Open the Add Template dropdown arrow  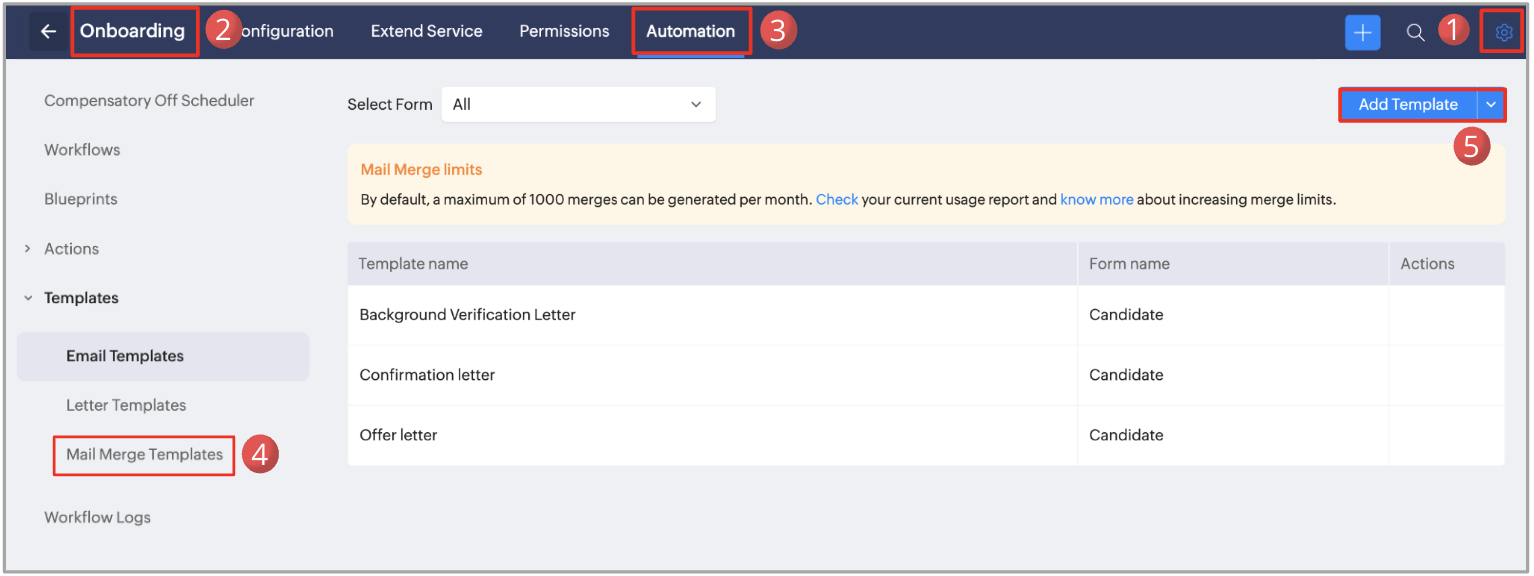point(1491,104)
